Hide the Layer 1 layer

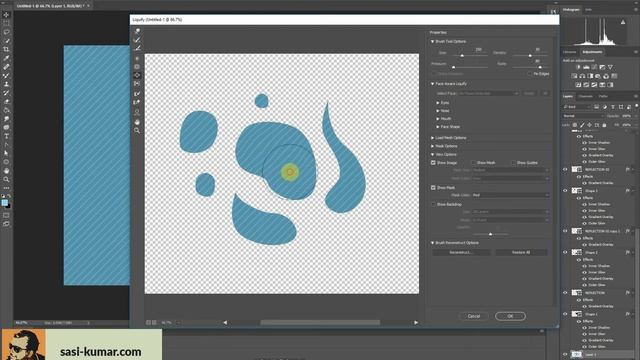pyautogui.click(x=565, y=355)
